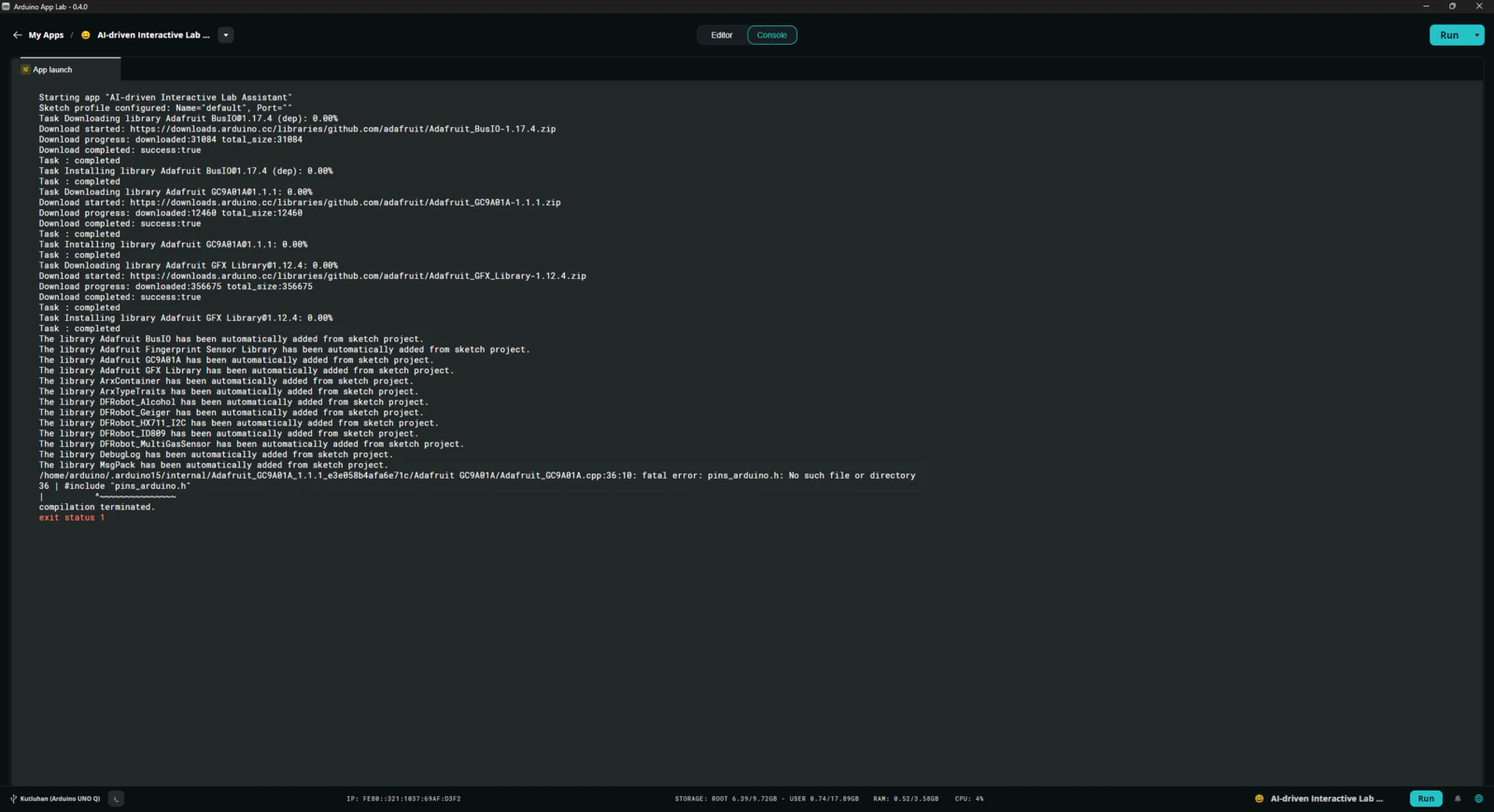Click the DebugLog library added line
This screenshot has width=1494, height=812.
click(216, 455)
